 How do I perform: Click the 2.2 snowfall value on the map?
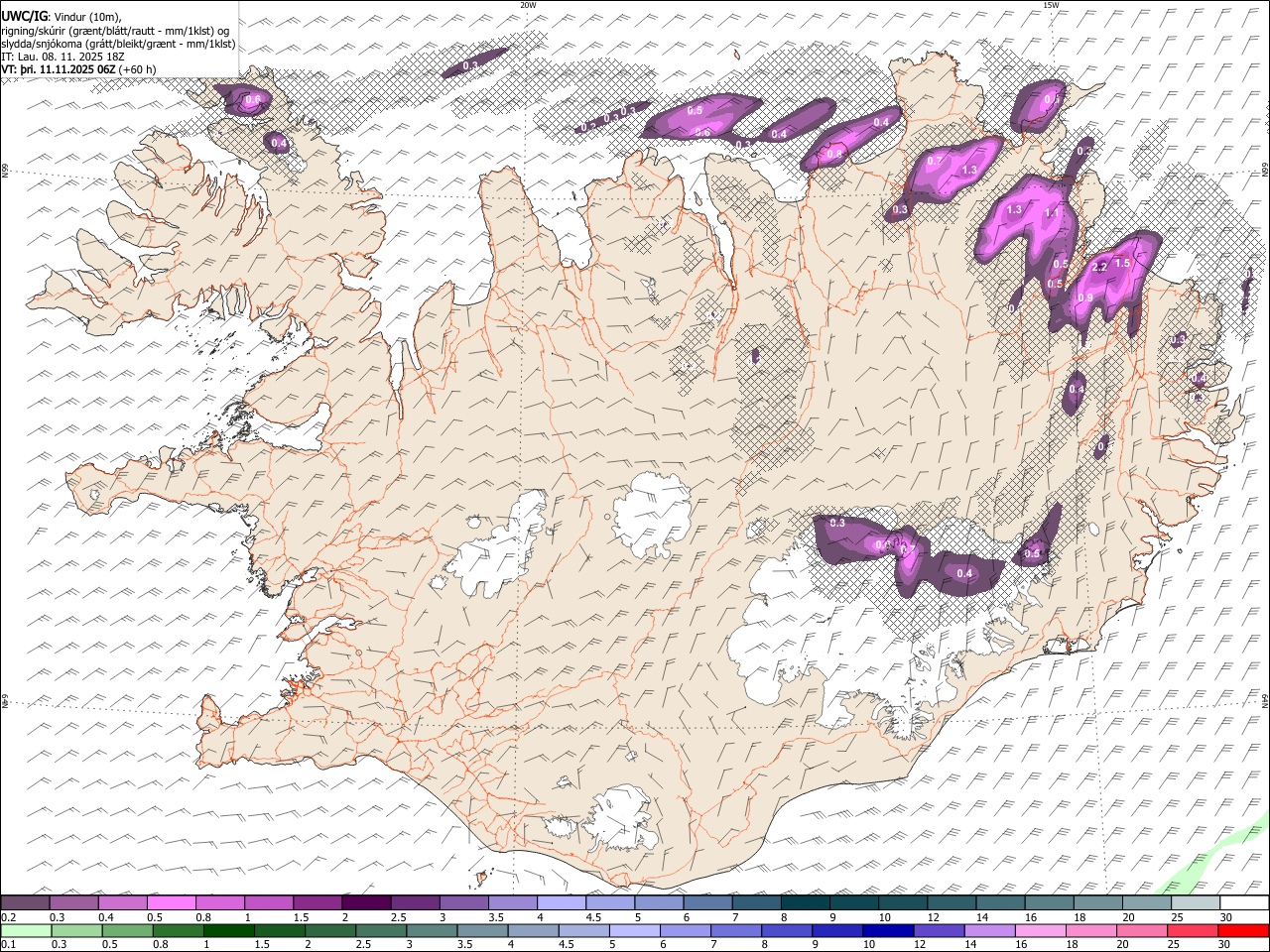click(x=1098, y=268)
